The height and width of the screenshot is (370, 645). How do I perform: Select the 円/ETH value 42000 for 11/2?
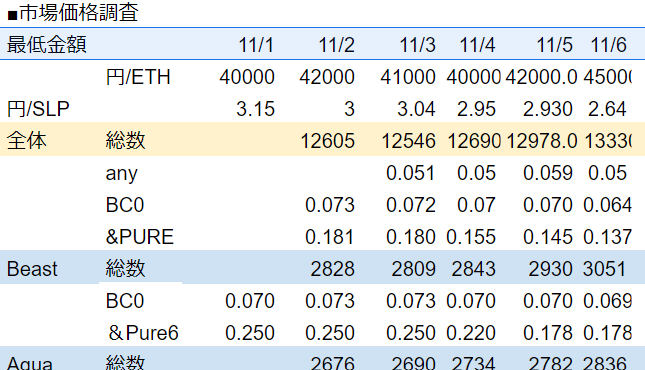[327, 77]
